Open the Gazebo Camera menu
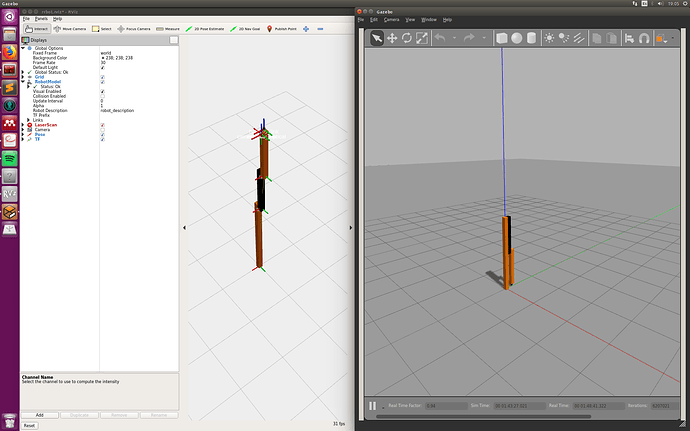Viewport: 690px width, 431px height. click(x=391, y=20)
